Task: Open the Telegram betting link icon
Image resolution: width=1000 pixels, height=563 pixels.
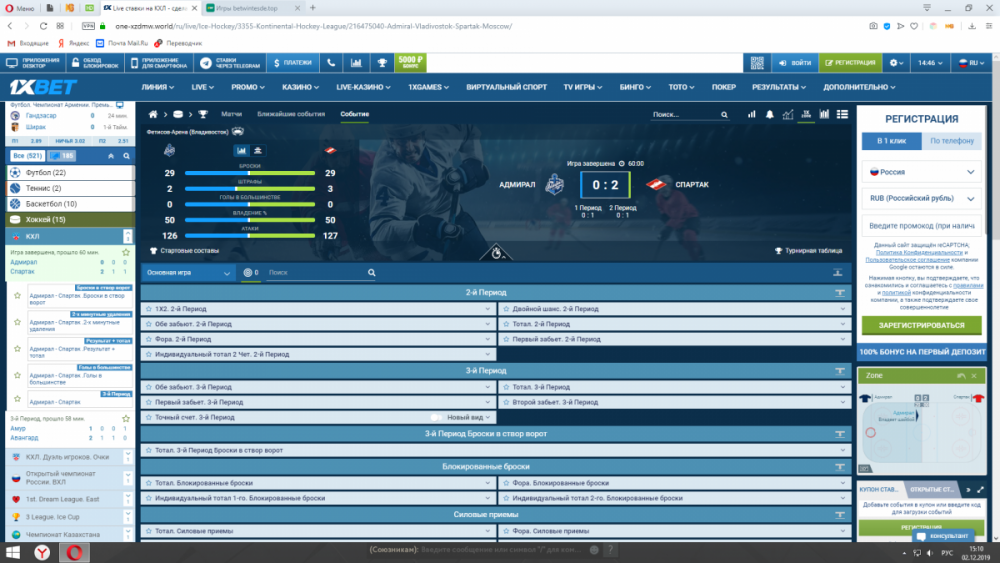Action: click(x=229, y=63)
